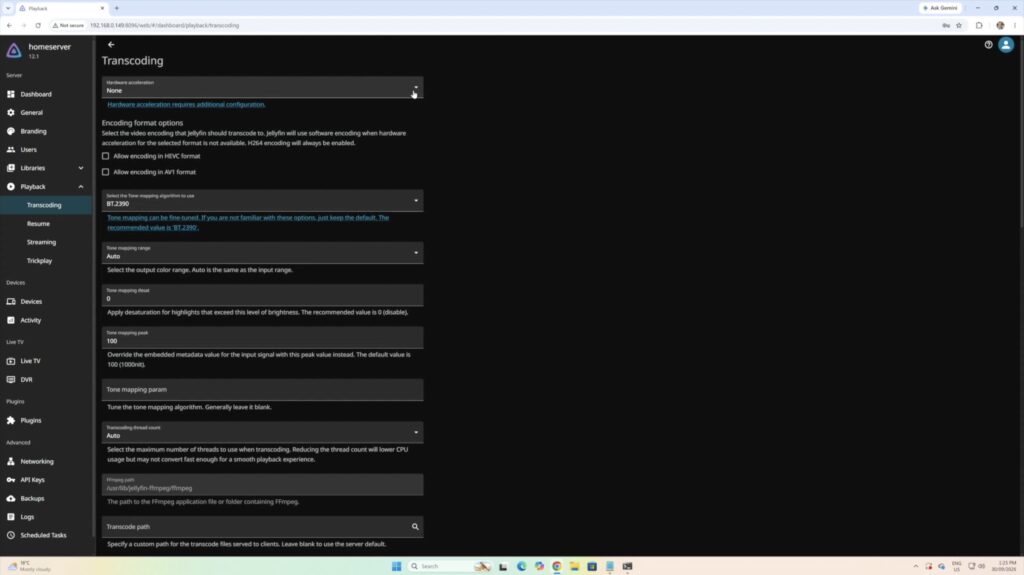Image resolution: width=1024 pixels, height=575 pixels.
Task: Click the Libraries icon
Action: (10, 168)
